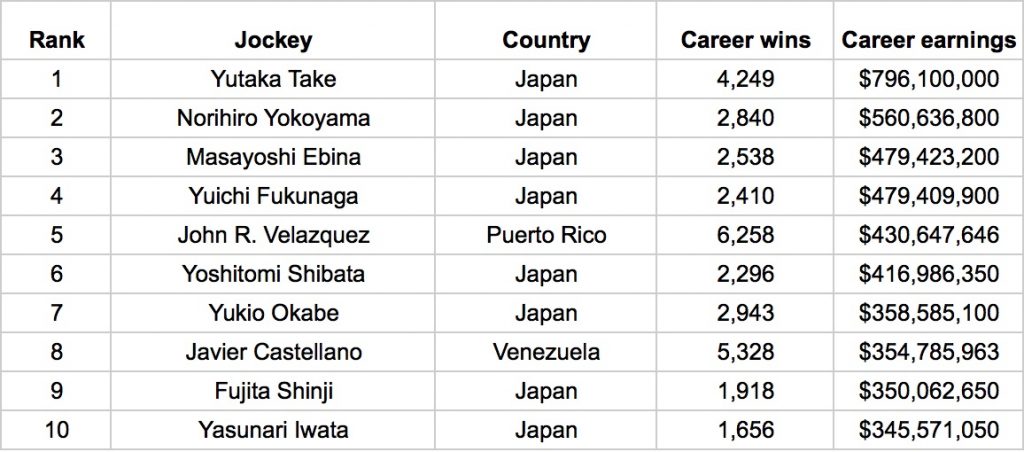Select the Country header cell
Screen dimensions: 1024x452
[x=546, y=40]
